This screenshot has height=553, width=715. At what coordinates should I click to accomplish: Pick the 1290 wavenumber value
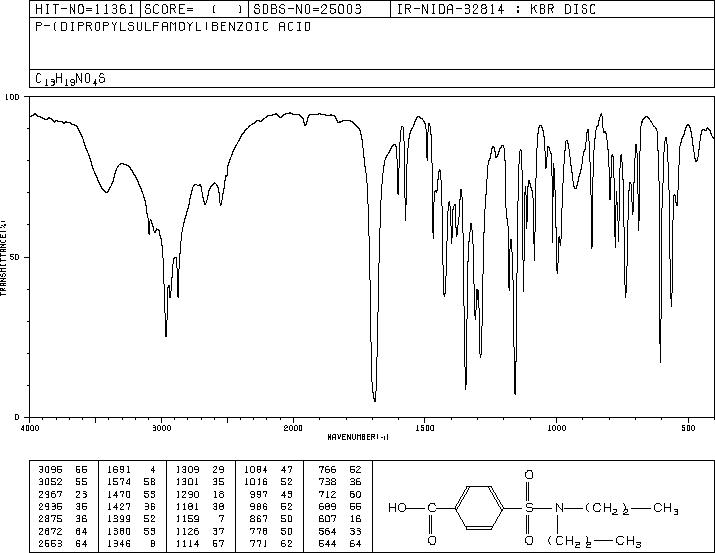point(187,494)
